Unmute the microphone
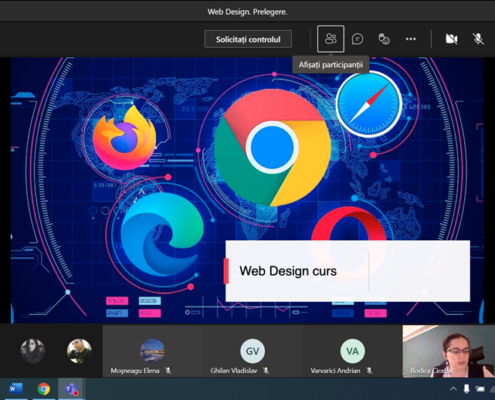 pyautogui.click(x=478, y=39)
